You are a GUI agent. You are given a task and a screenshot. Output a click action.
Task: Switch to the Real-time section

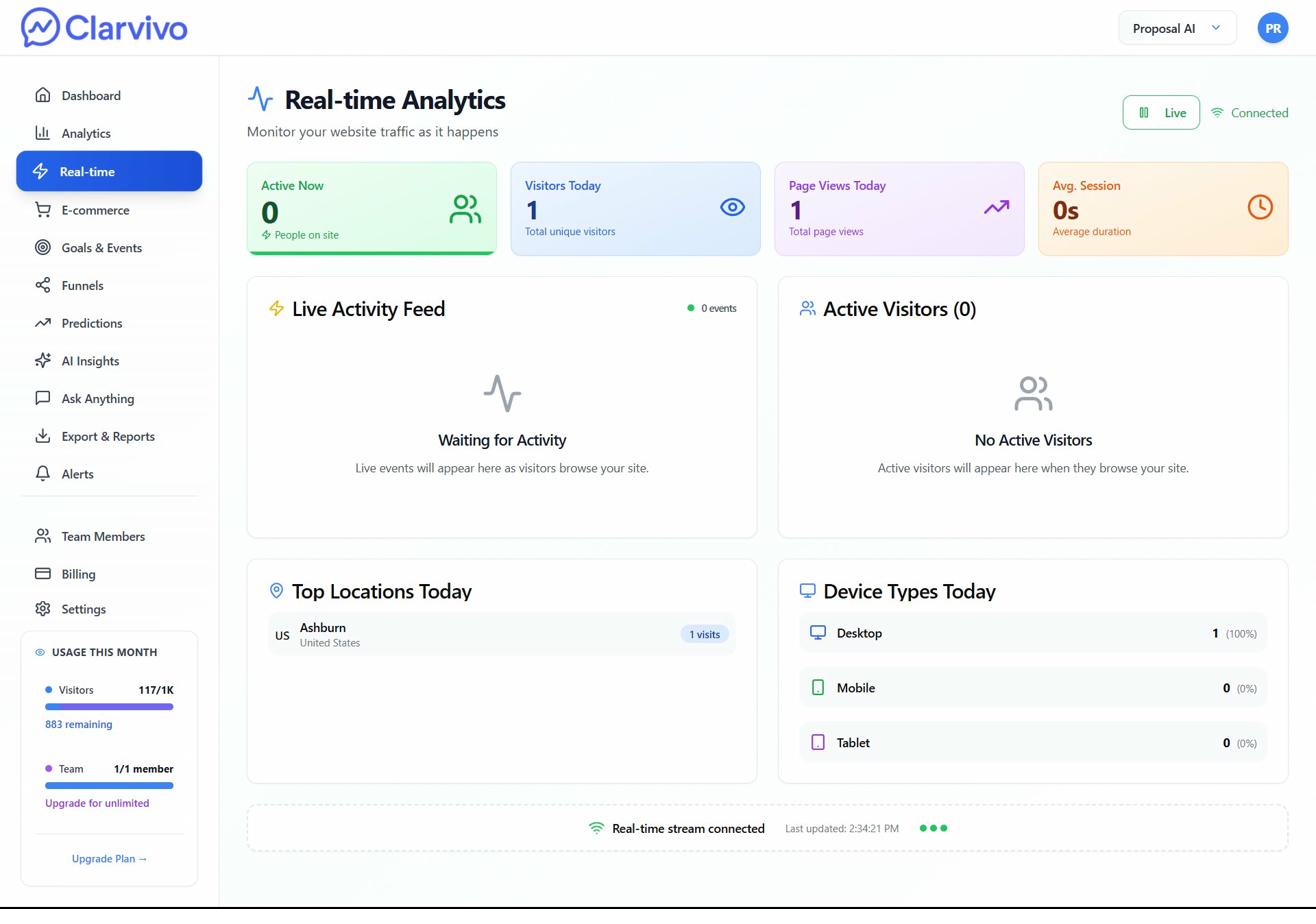tap(109, 171)
